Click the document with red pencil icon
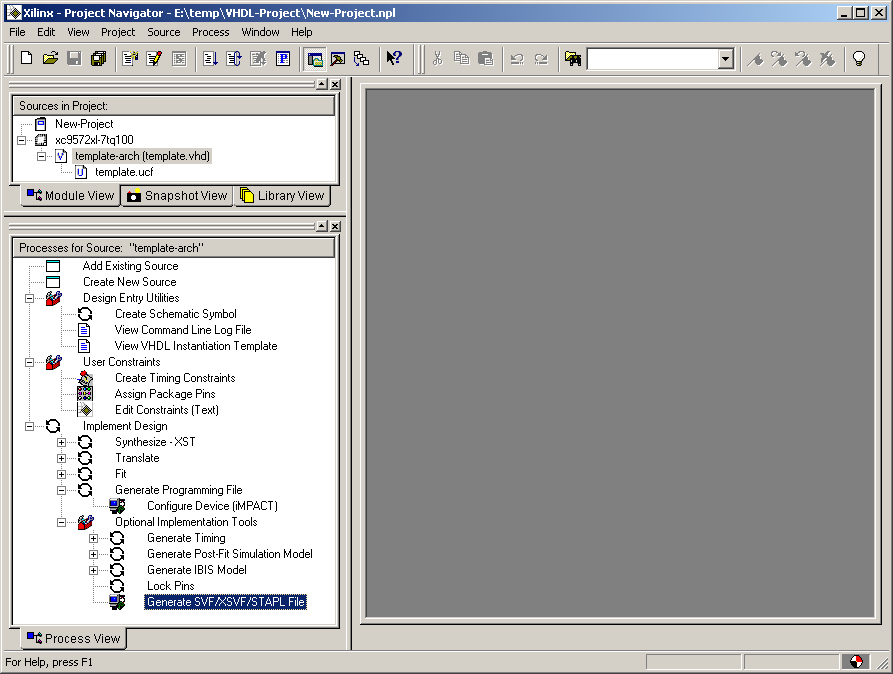 [x=154, y=58]
